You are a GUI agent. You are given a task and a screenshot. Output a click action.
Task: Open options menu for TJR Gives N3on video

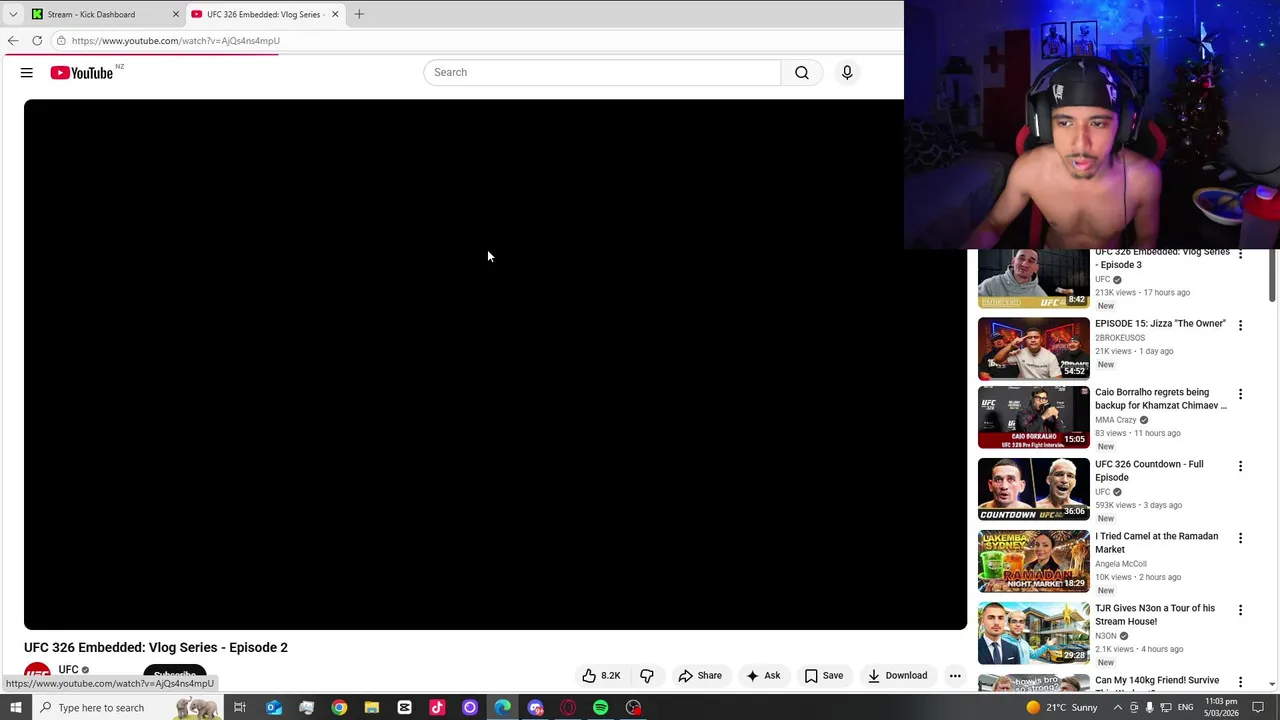click(1240, 611)
